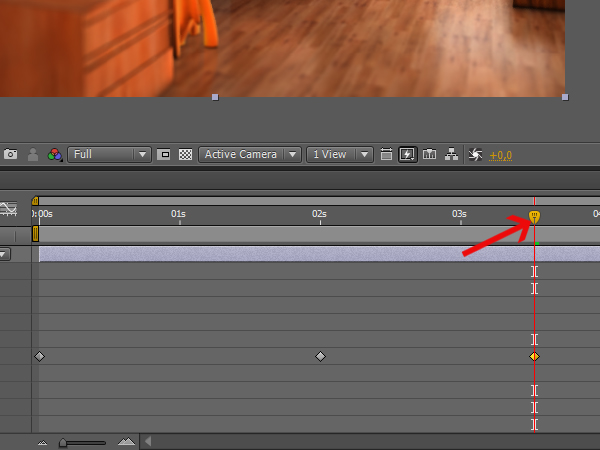The image size is (600, 450).
Task: Toggle the Region of Interest button
Action: pos(164,155)
